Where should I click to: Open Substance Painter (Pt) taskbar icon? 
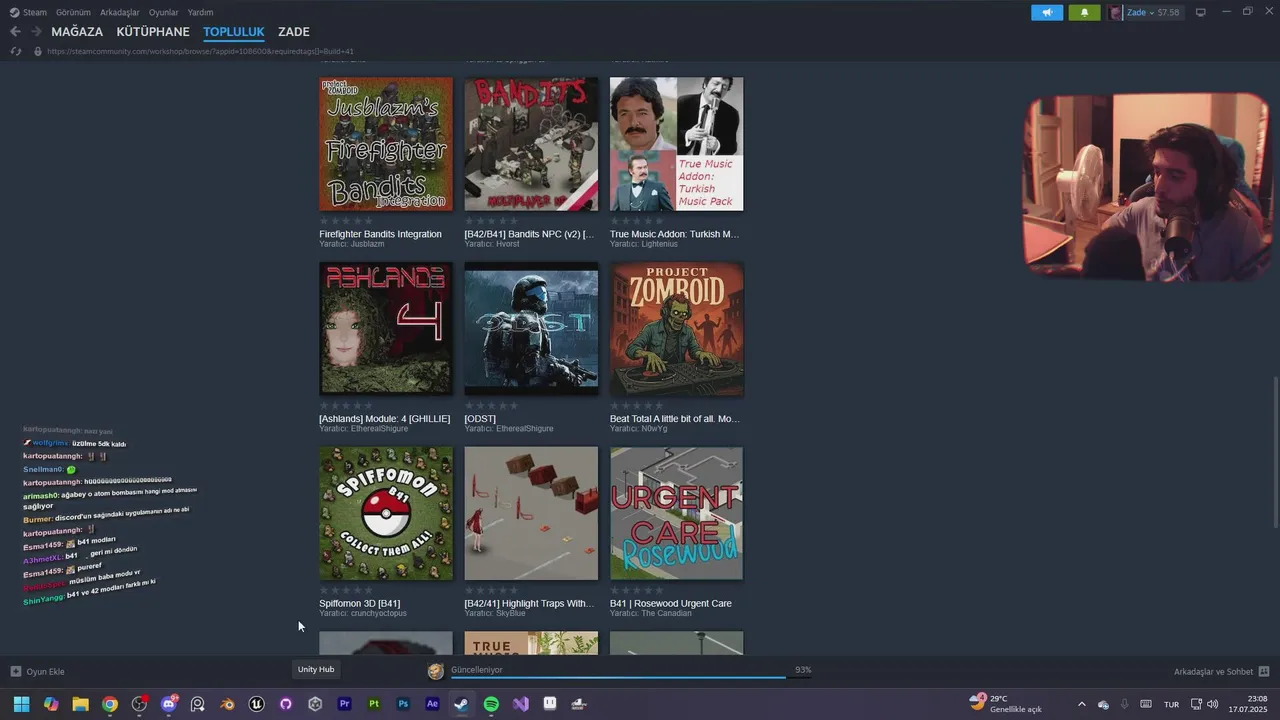coord(374,704)
